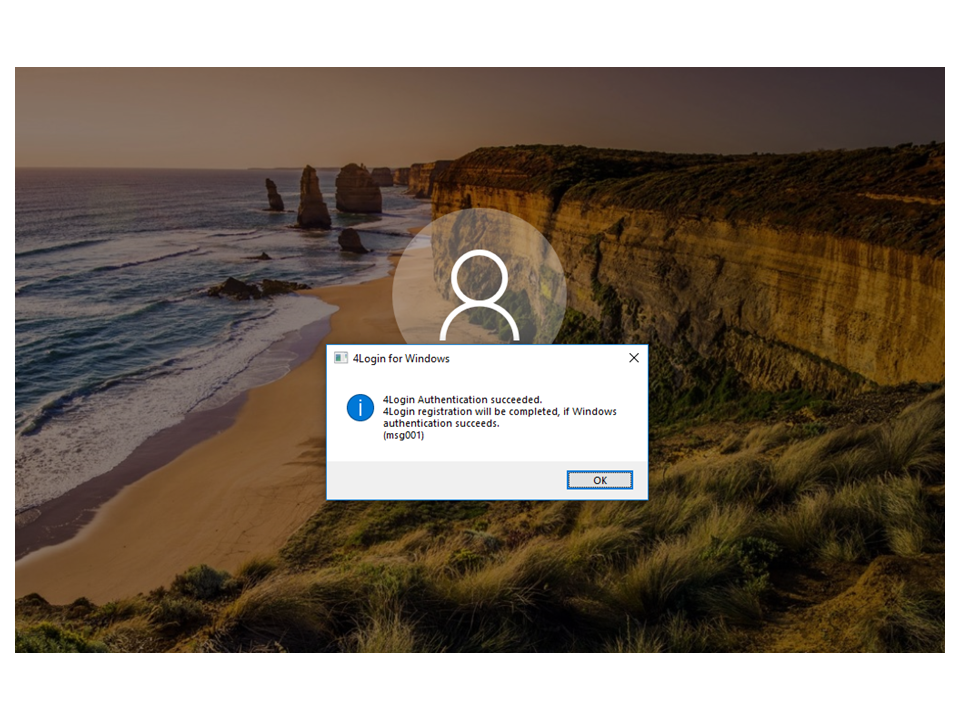This screenshot has height=720, width=960.
Task: Confirm the dialog with the OK button
Action: [x=599, y=480]
